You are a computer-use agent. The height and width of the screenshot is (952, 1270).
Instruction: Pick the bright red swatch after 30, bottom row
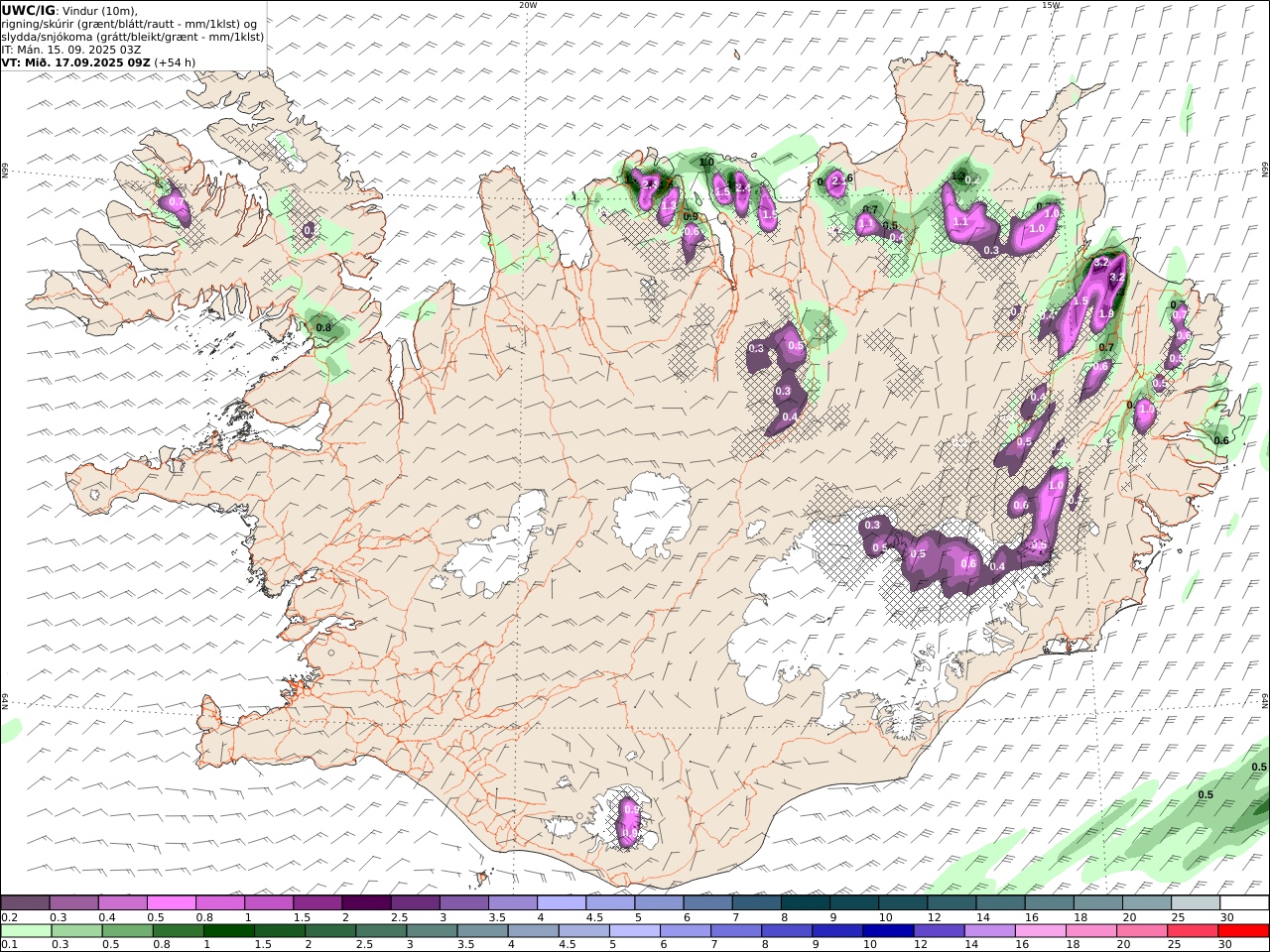click(1242, 930)
